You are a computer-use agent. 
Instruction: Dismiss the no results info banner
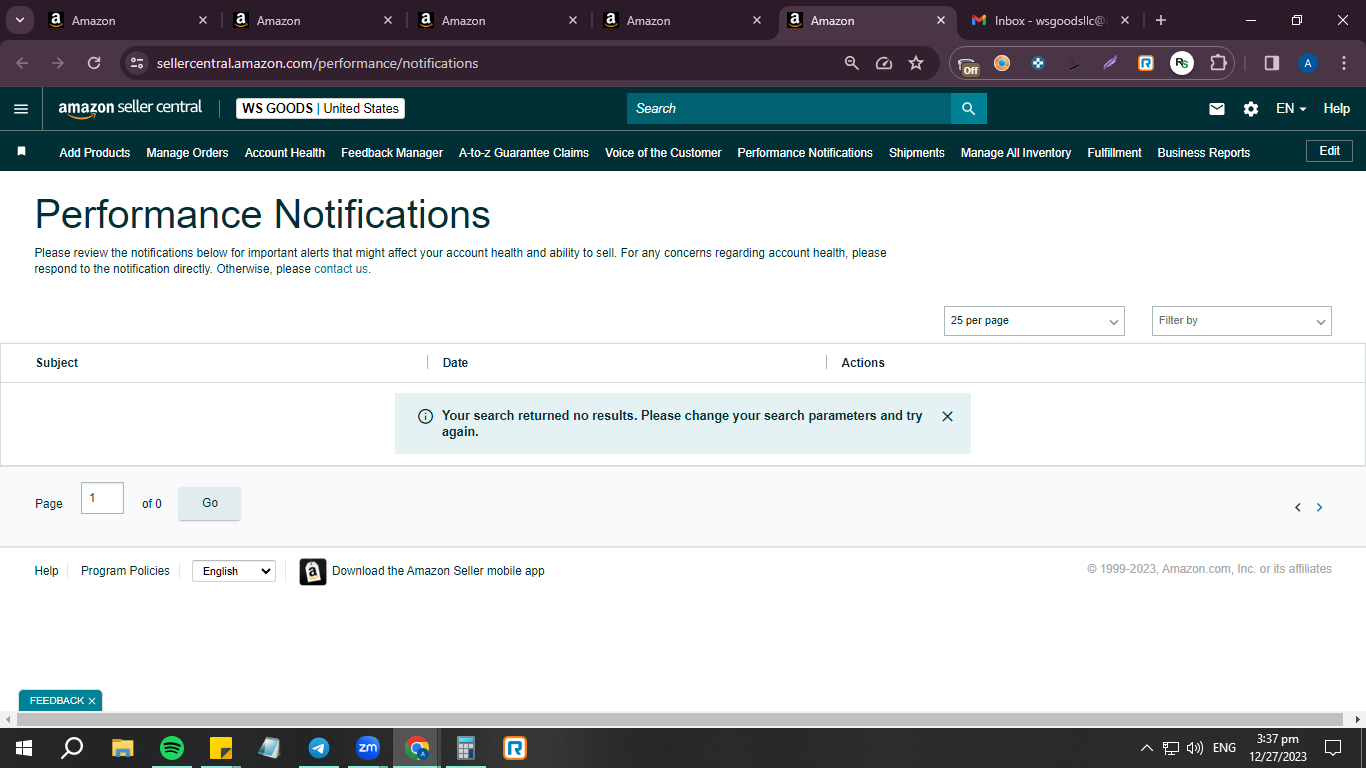(948, 416)
